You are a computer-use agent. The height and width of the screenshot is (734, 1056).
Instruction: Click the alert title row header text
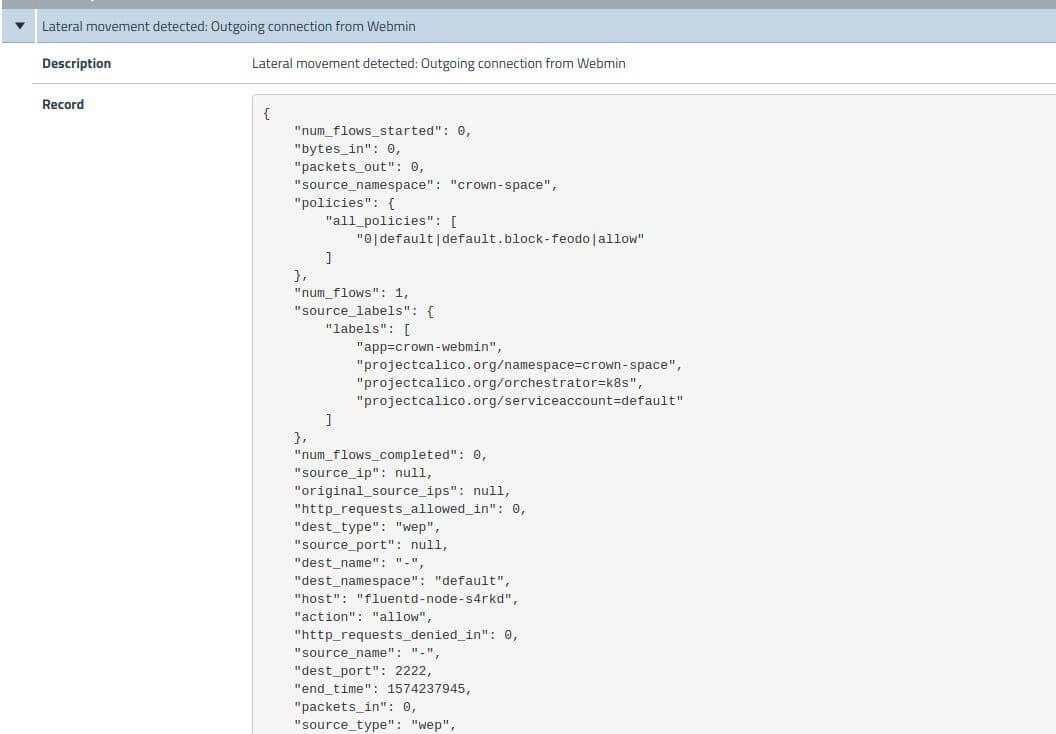click(x=228, y=26)
